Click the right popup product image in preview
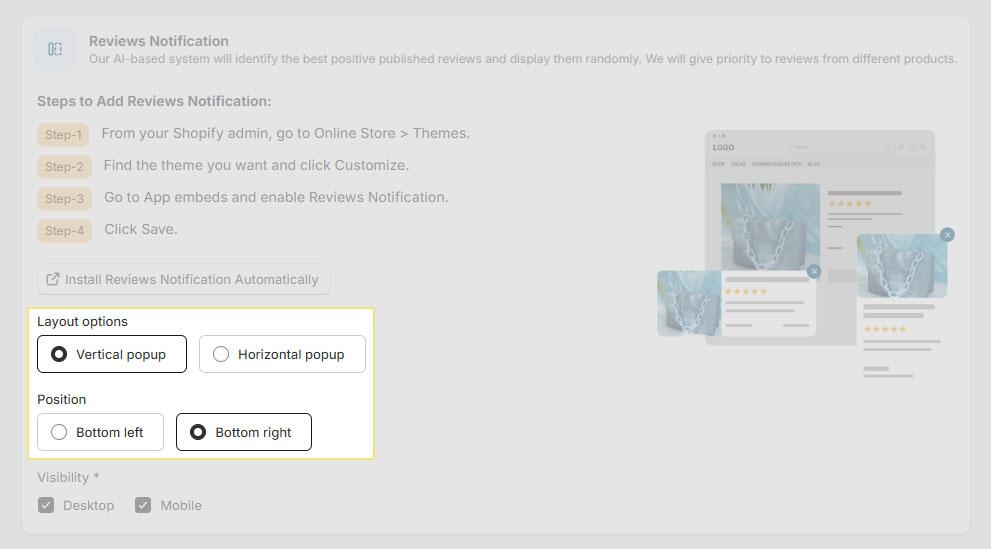991x549 pixels. [902, 266]
